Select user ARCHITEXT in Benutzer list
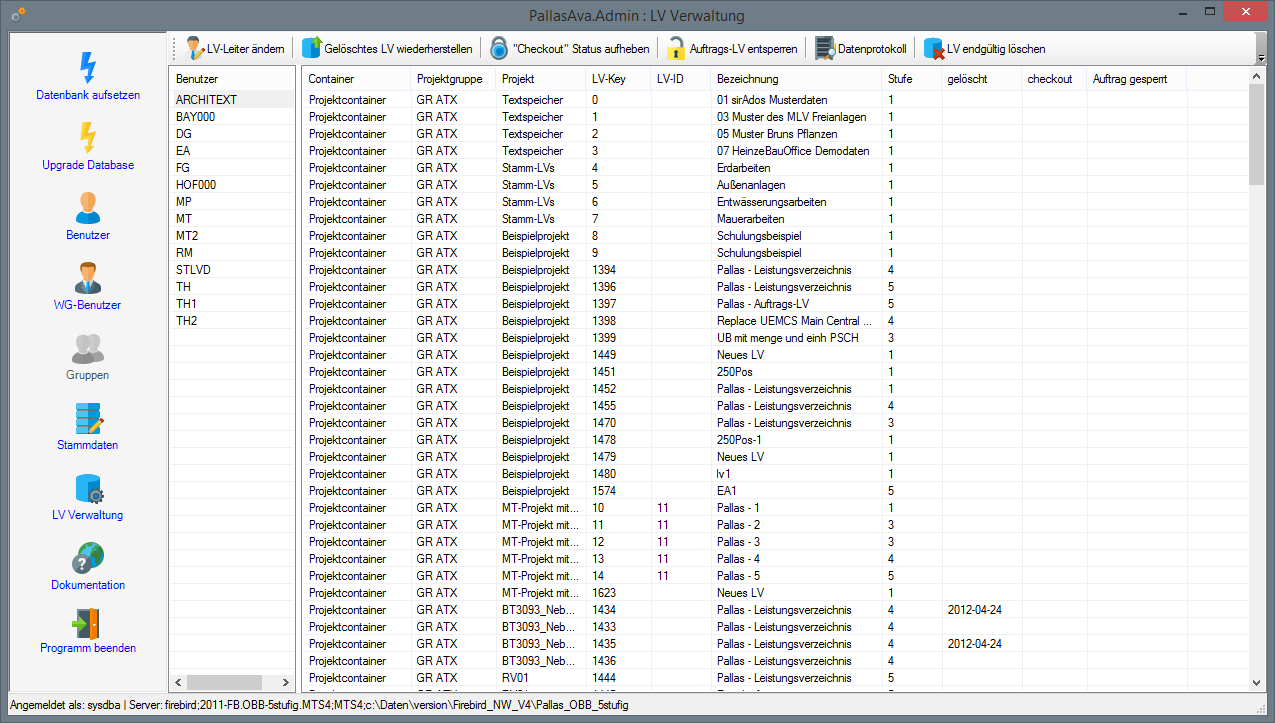The height and width of the screenshot is (723, 1275). [x=233, y=100]
